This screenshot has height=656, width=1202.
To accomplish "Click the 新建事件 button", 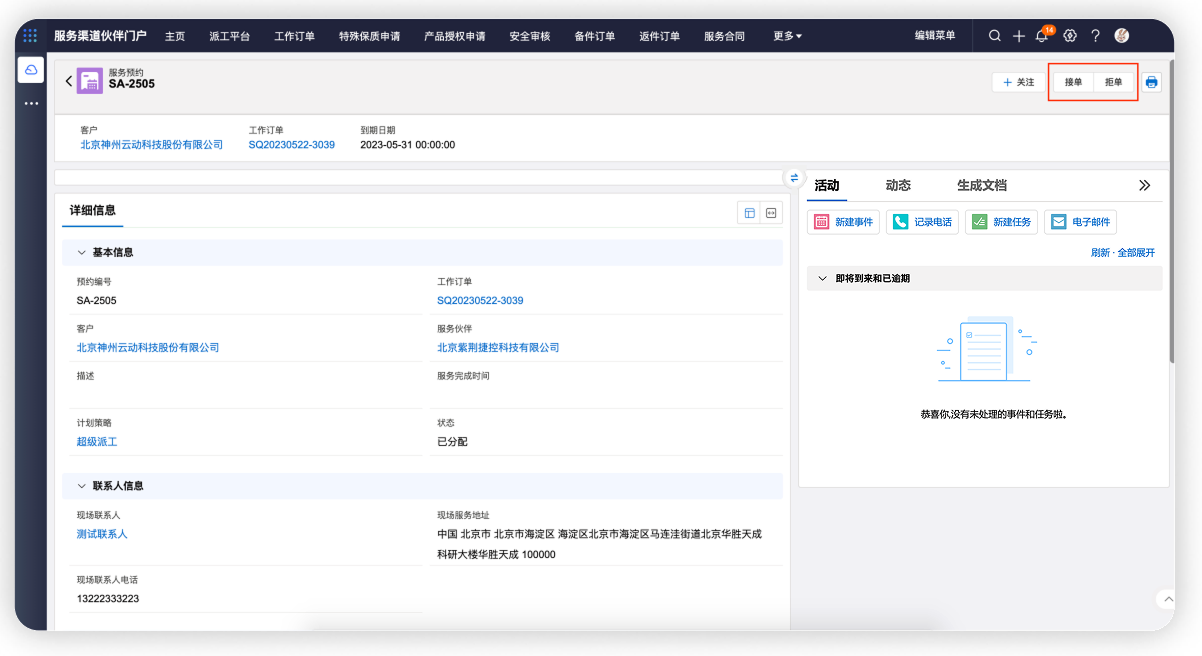I will pos(843,222).
